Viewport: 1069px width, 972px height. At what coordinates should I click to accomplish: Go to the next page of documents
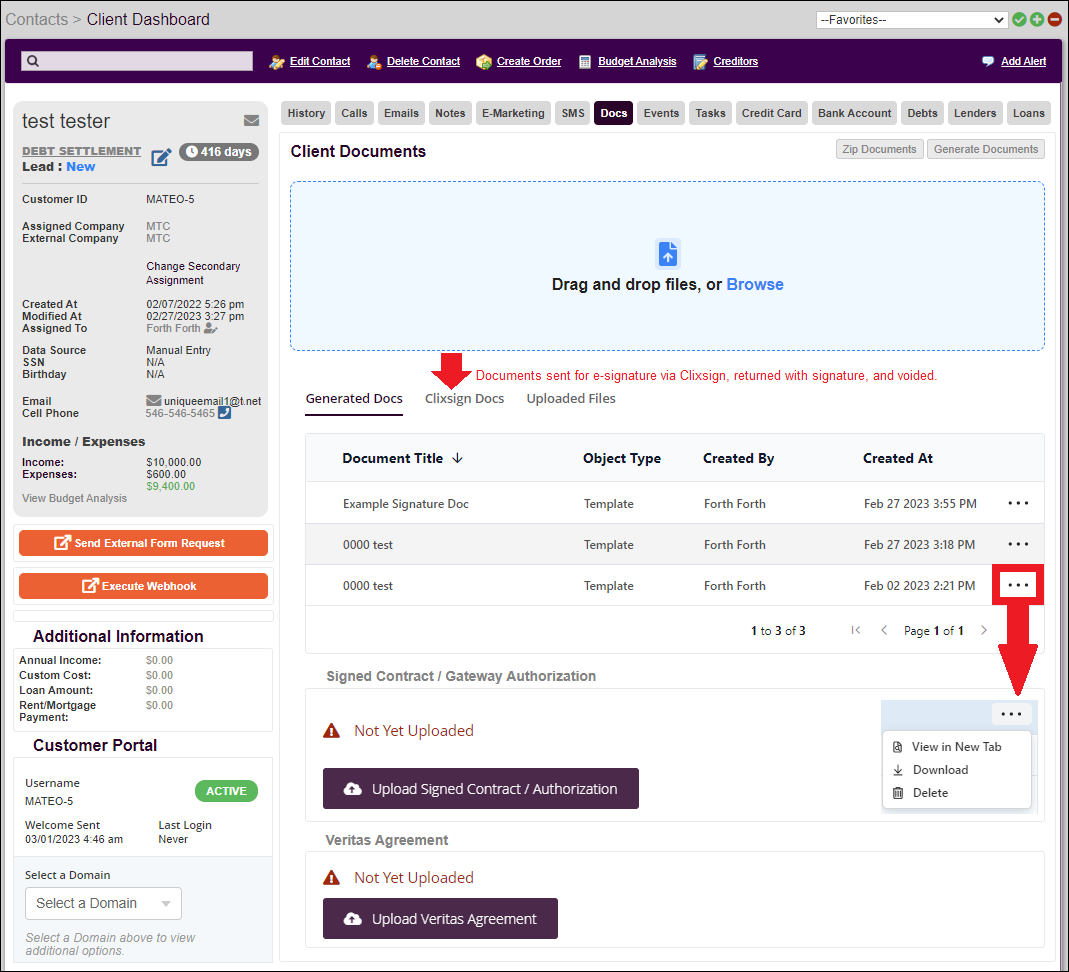(x=984, y=631)
